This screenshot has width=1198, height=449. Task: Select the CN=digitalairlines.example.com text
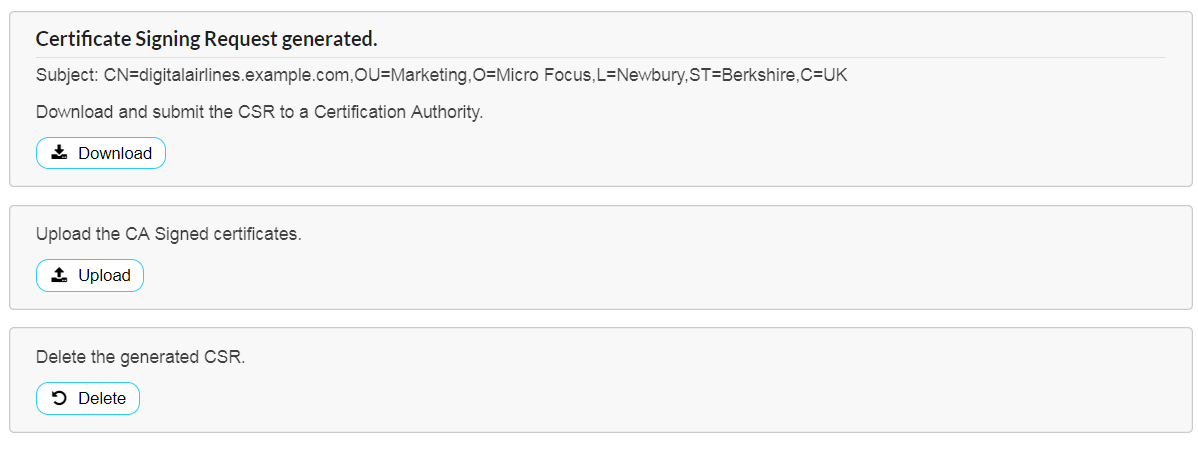pyautogui.click(x=228, y=76)
